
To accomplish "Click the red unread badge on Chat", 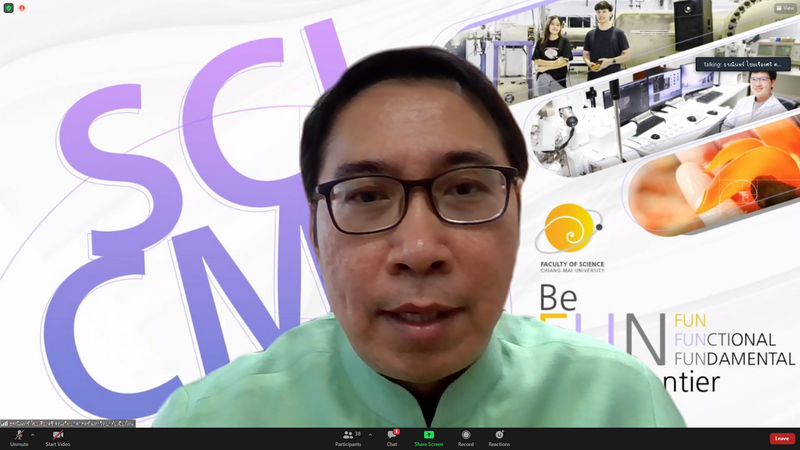I will pos(396,432).
